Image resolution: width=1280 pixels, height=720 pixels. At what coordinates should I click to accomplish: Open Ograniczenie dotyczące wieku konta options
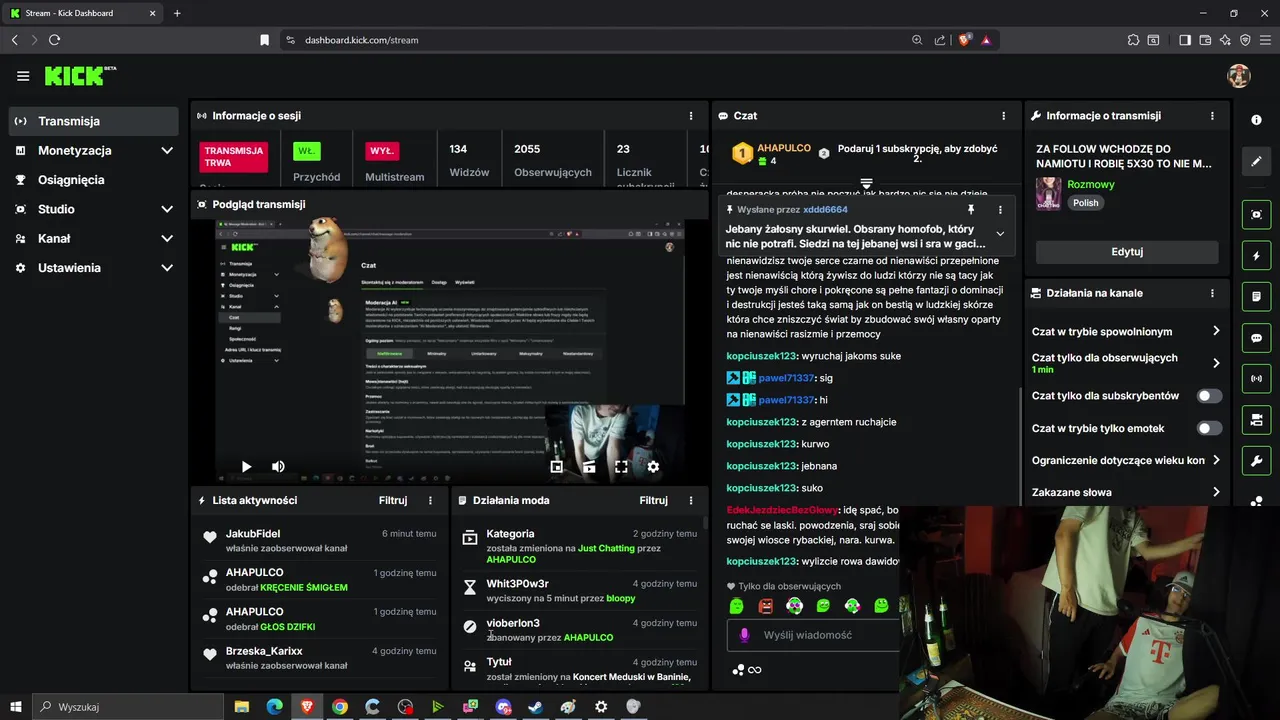(1127, 460)
